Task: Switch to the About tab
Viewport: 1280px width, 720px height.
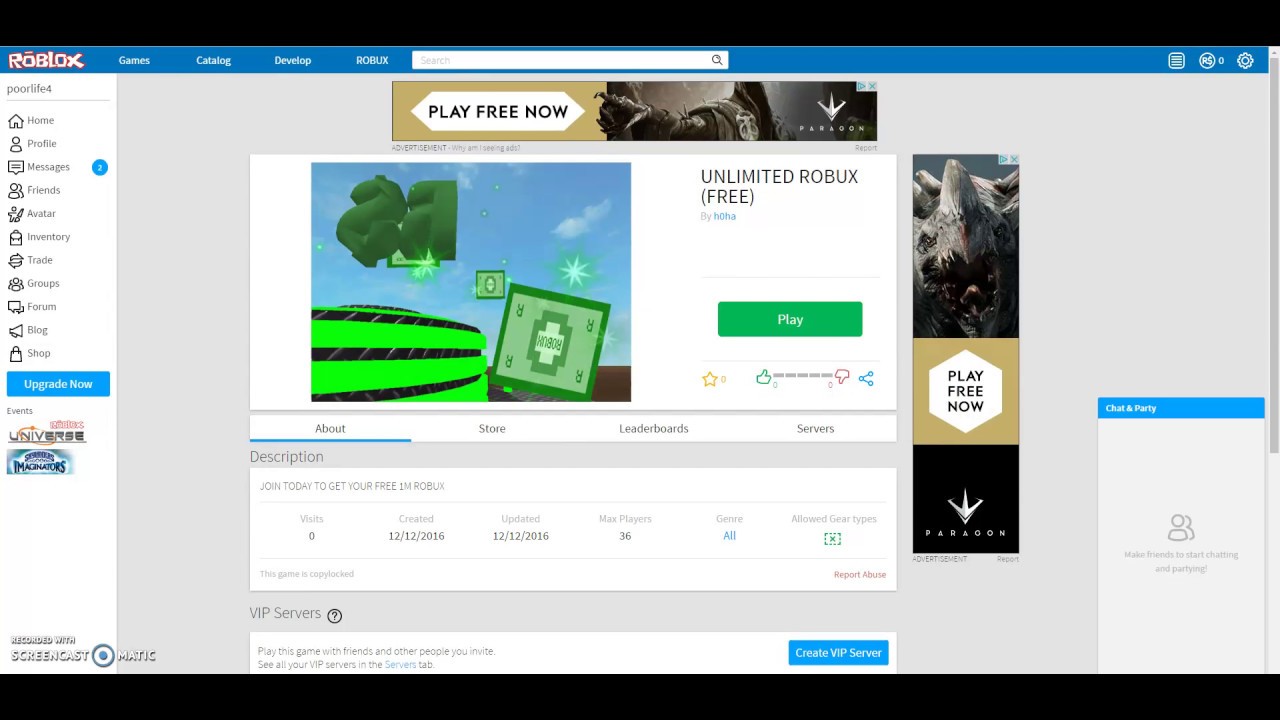Action: coord(330,428)
